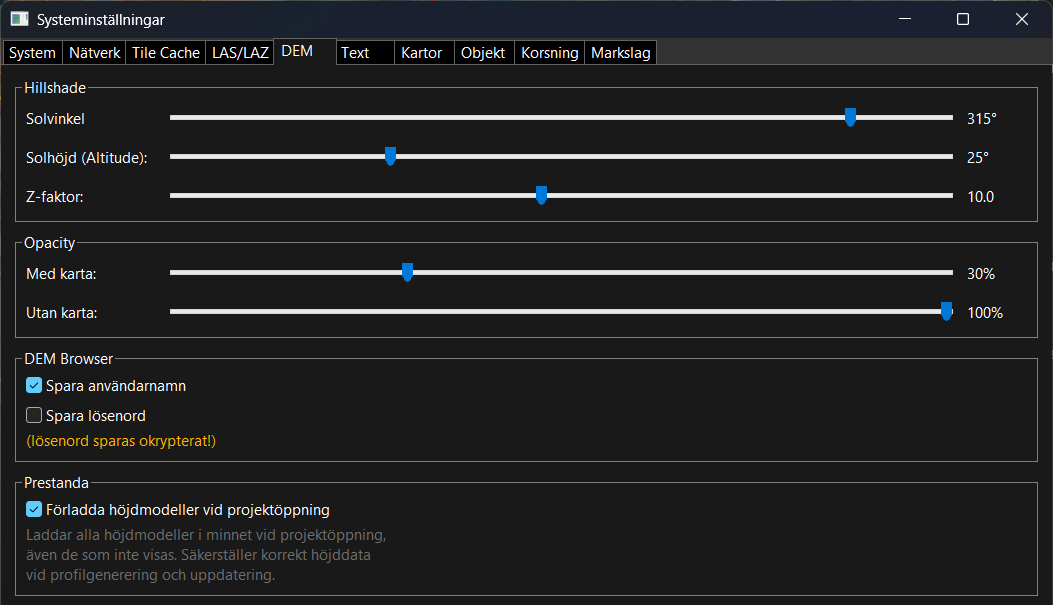Click the "Med karta:" label

tap(61, 274)
